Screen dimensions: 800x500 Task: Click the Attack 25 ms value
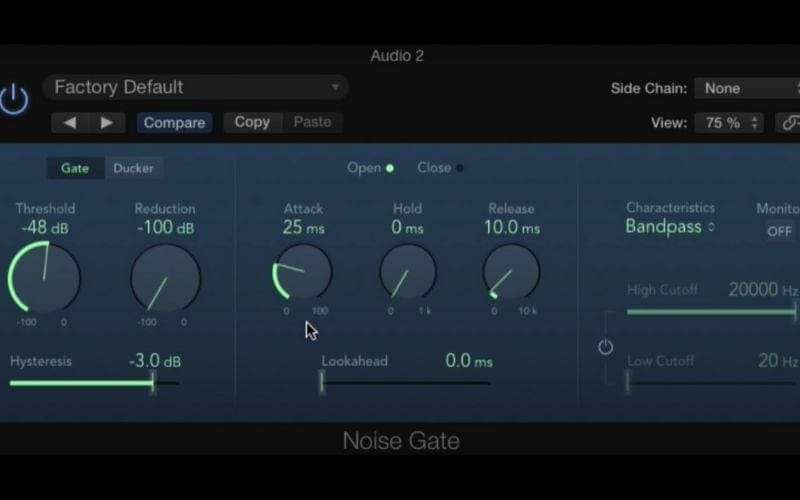coord(304,228)
